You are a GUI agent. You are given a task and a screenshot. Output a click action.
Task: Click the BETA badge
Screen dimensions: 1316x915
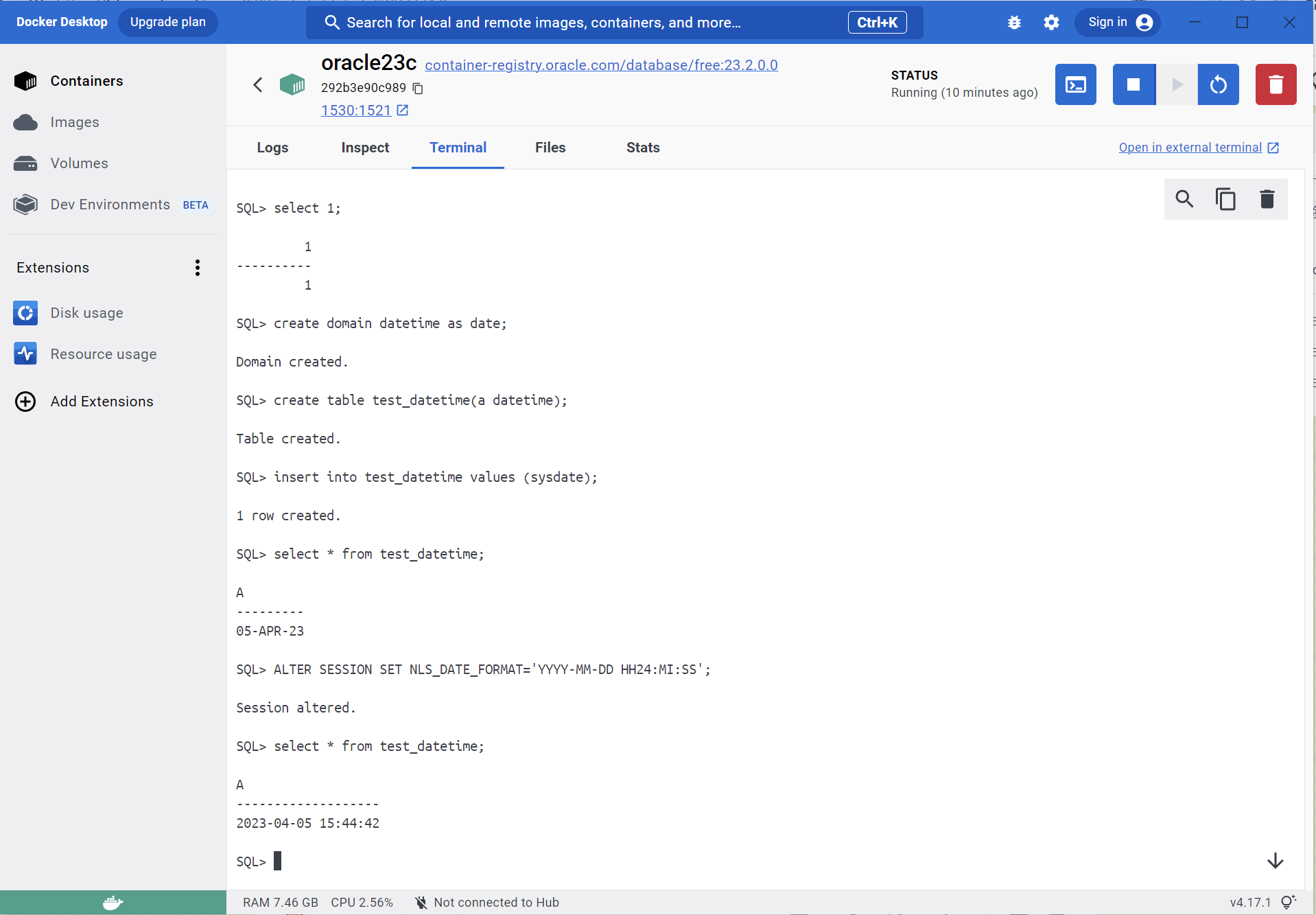click(x=196, y=205)
